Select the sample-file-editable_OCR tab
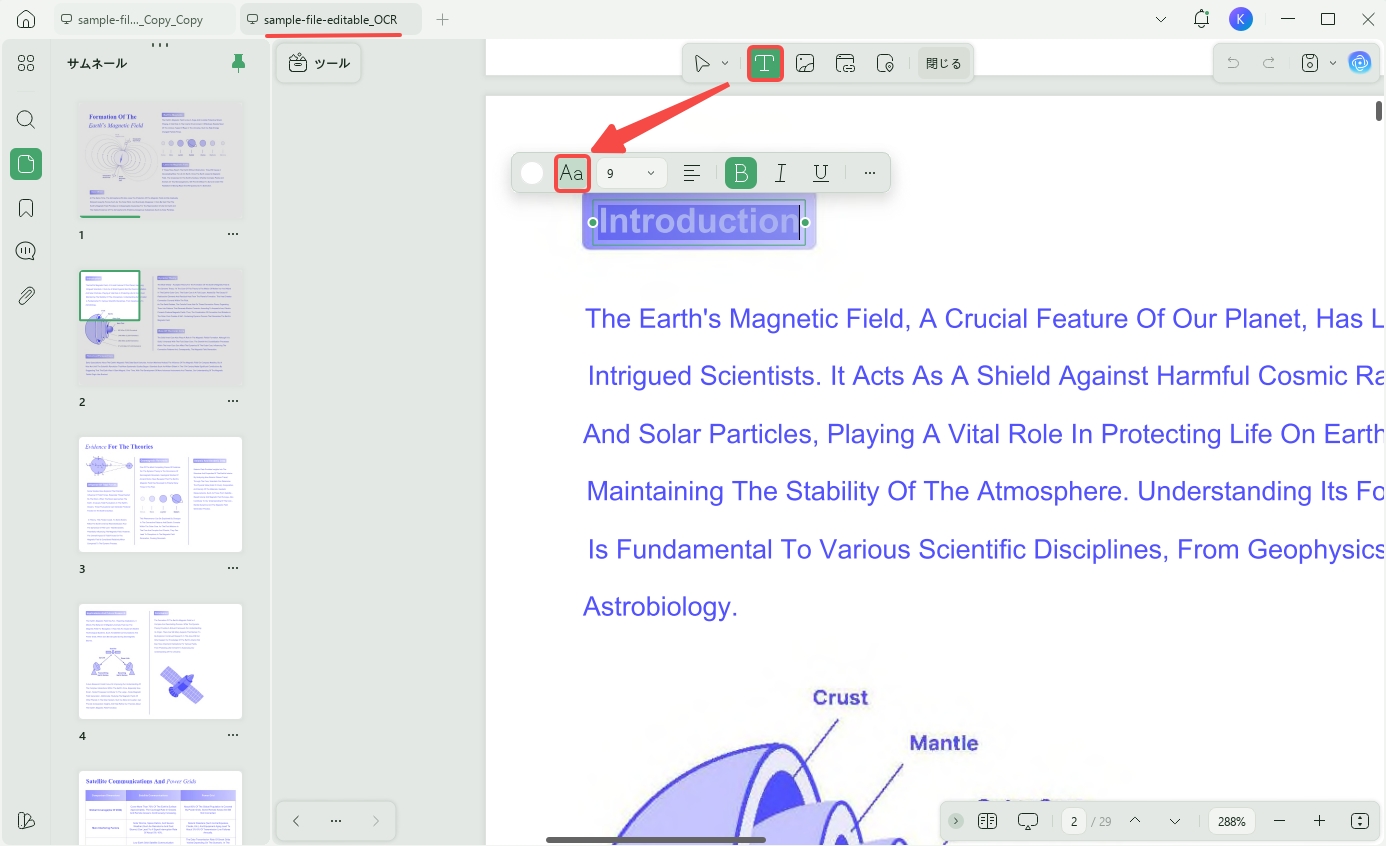1386x846 pixels. coord(330,19)
